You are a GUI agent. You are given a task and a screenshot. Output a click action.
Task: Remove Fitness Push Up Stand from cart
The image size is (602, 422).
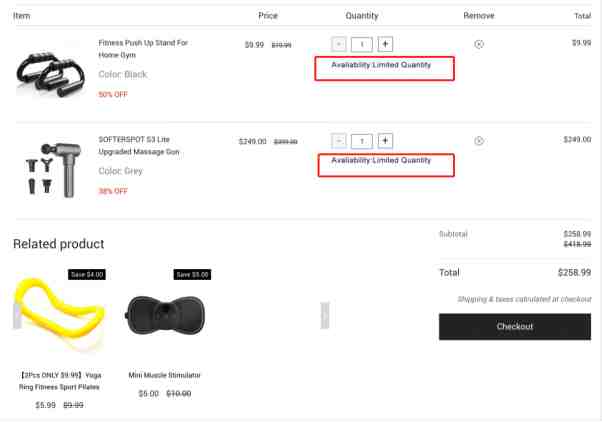click(x=479, y=44)
